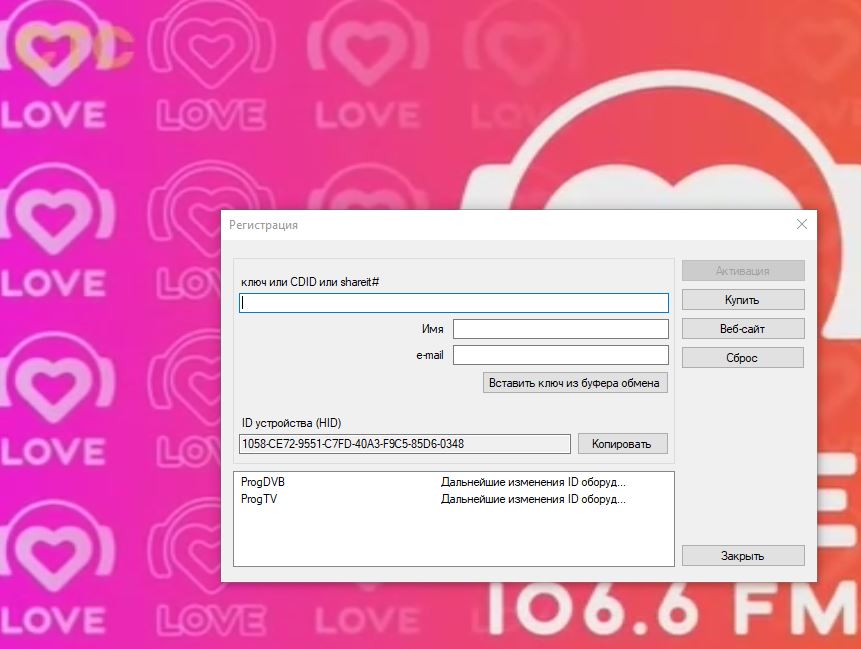Image resolution: width=861 pixels, height=649 pixels.
Task: Select the device HID code field
Action: 405,444
